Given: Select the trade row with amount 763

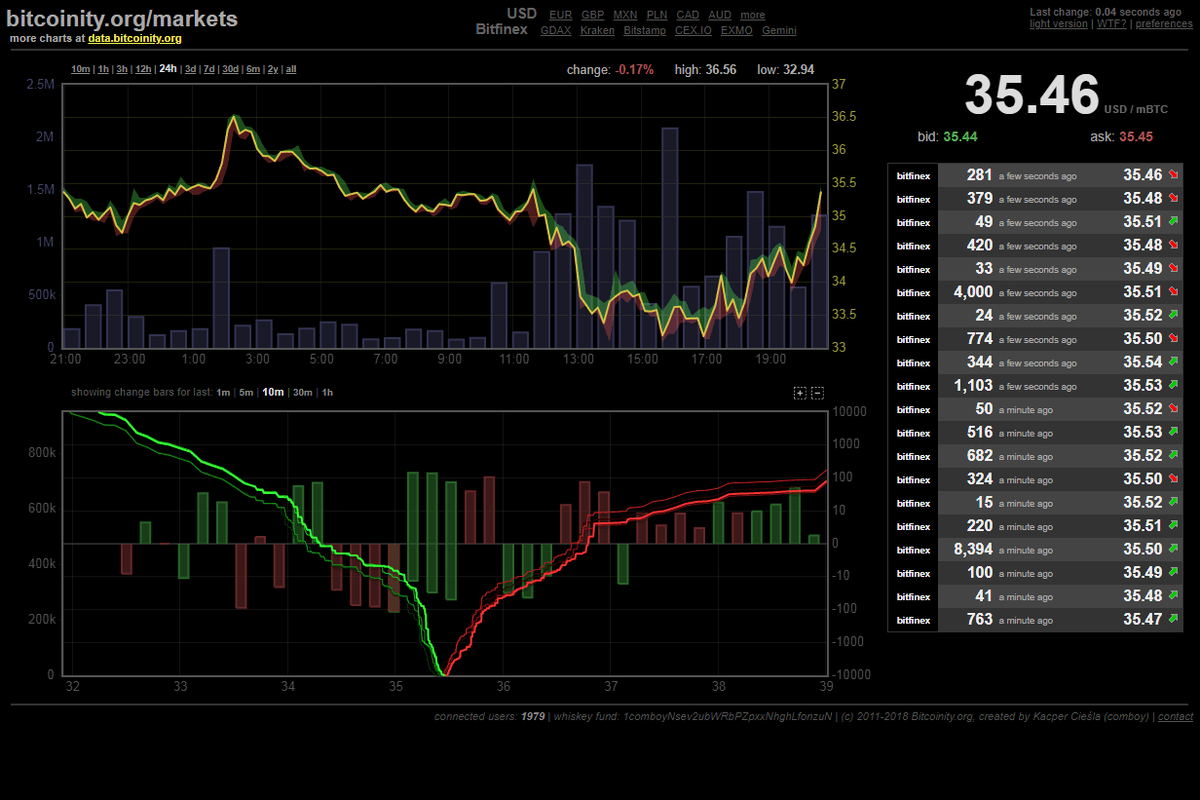Looking at the screenshot, I should pyautogui.click(x=1035, y=620).
